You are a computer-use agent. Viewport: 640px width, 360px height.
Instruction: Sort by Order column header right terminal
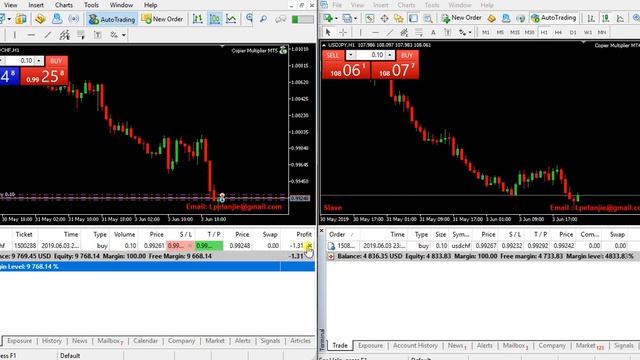(x=338, y=235)
